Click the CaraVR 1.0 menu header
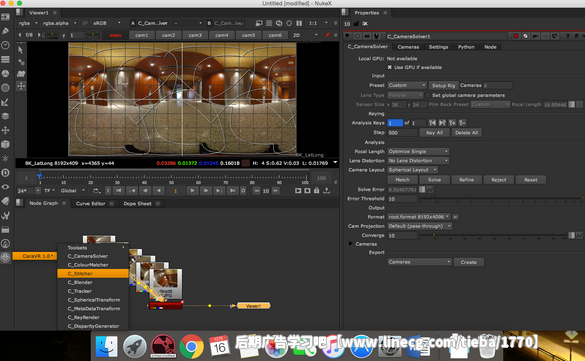585x361 pixels. click(x=35, y=256)
